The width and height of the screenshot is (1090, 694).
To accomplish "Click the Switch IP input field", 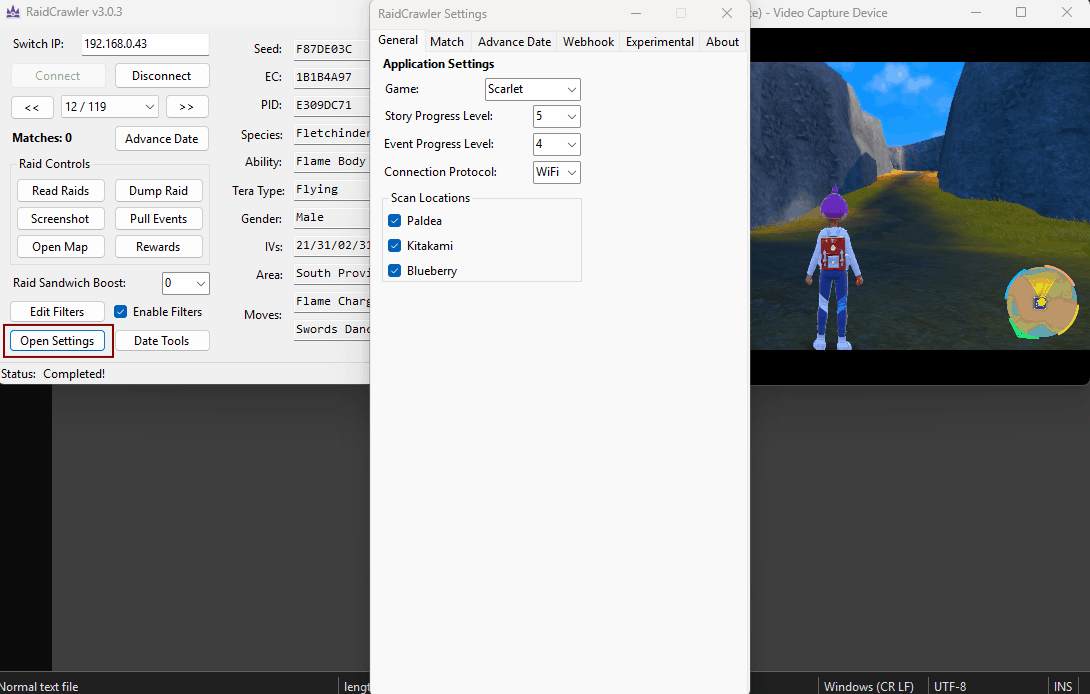I will [145, 44].
